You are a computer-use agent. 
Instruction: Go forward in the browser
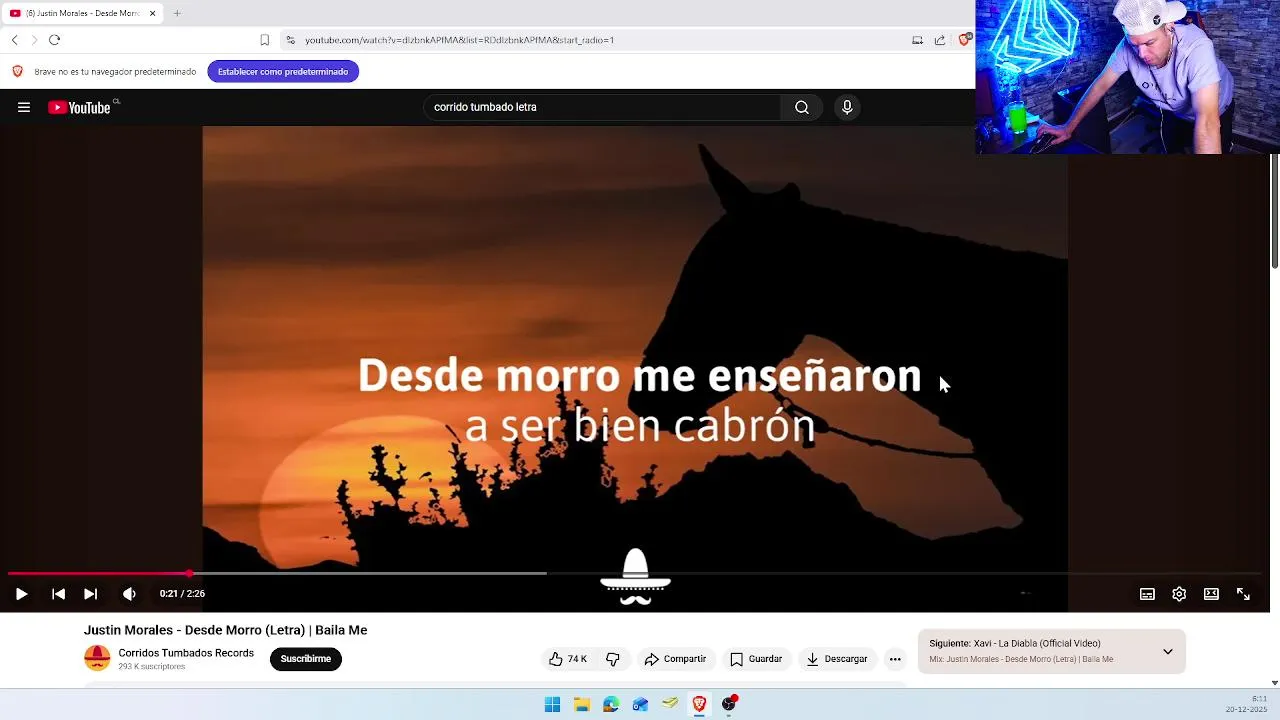click(34, 40)
